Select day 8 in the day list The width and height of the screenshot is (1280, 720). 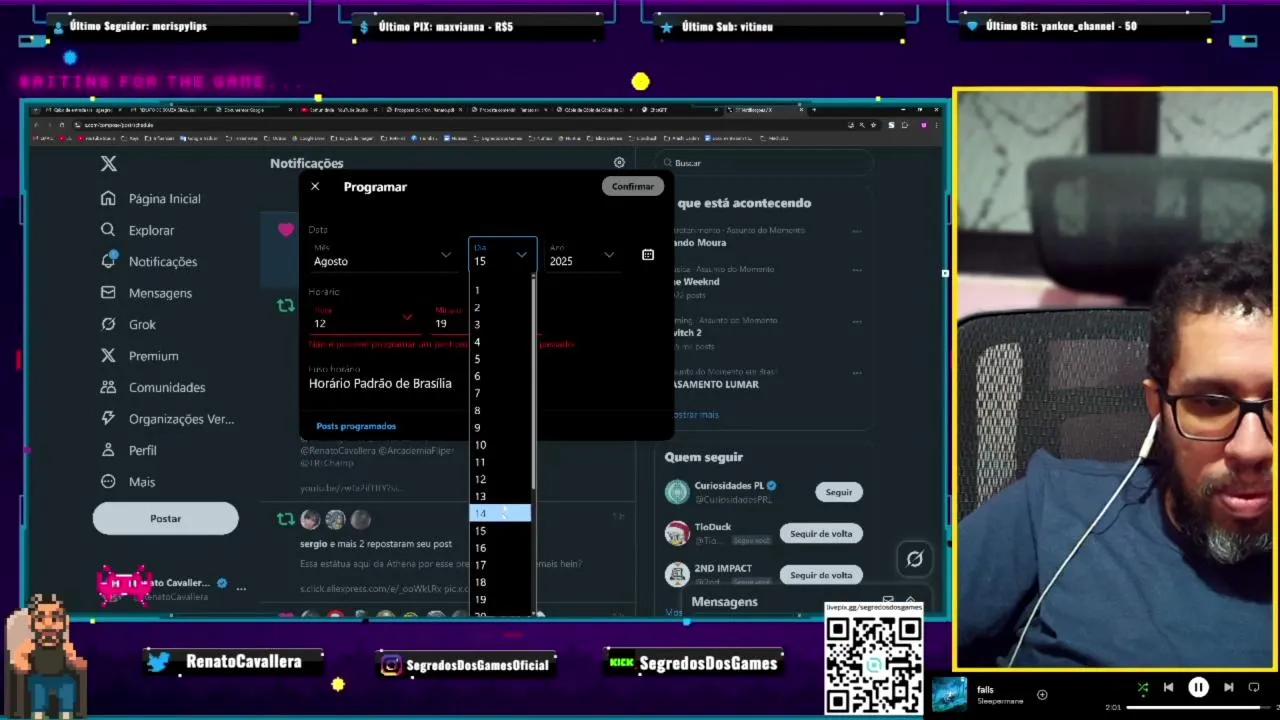point(500,410)
